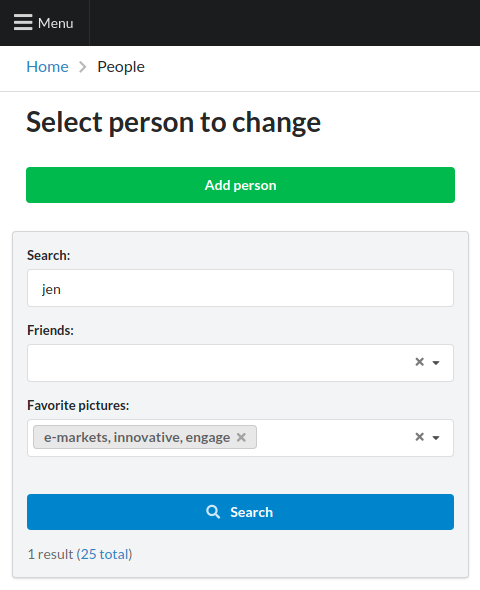
Task: Remove the e-markets, innovative, engage tag
Action: pyautogui.click(x=242, y=437)
